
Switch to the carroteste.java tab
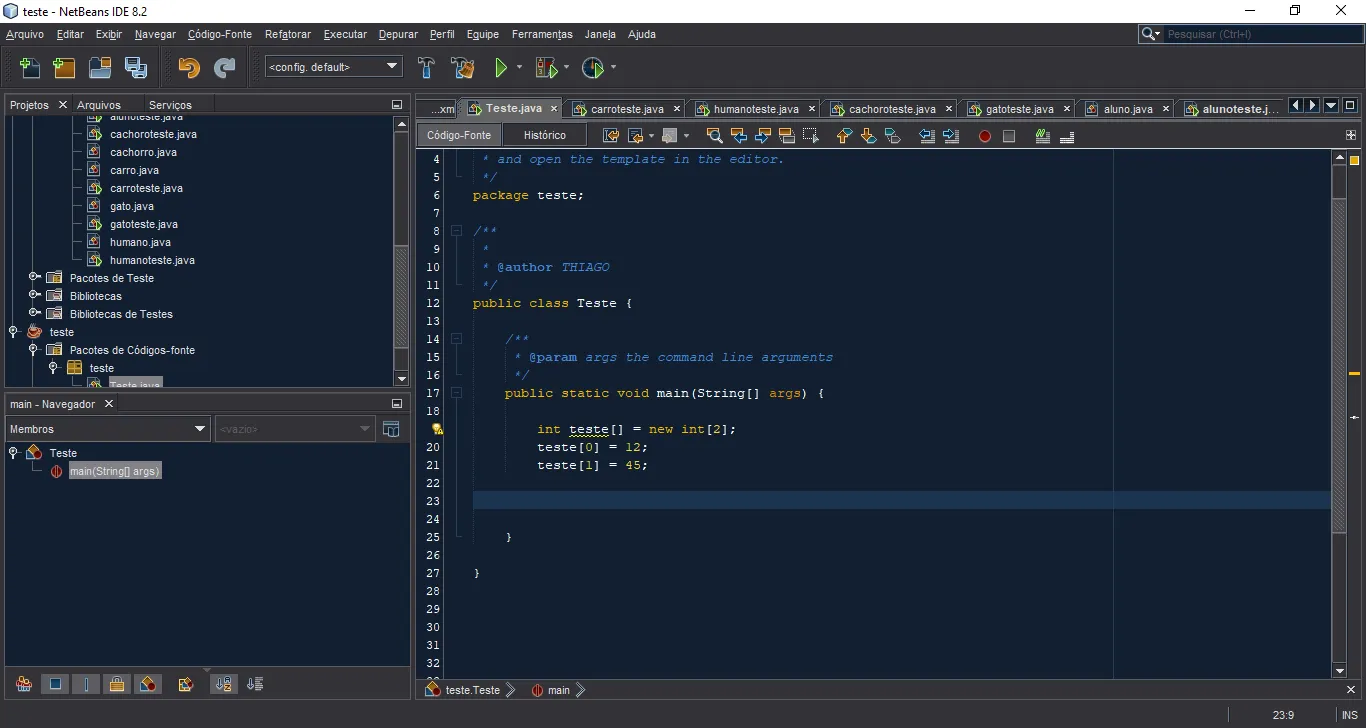click(x=626, y=109)
